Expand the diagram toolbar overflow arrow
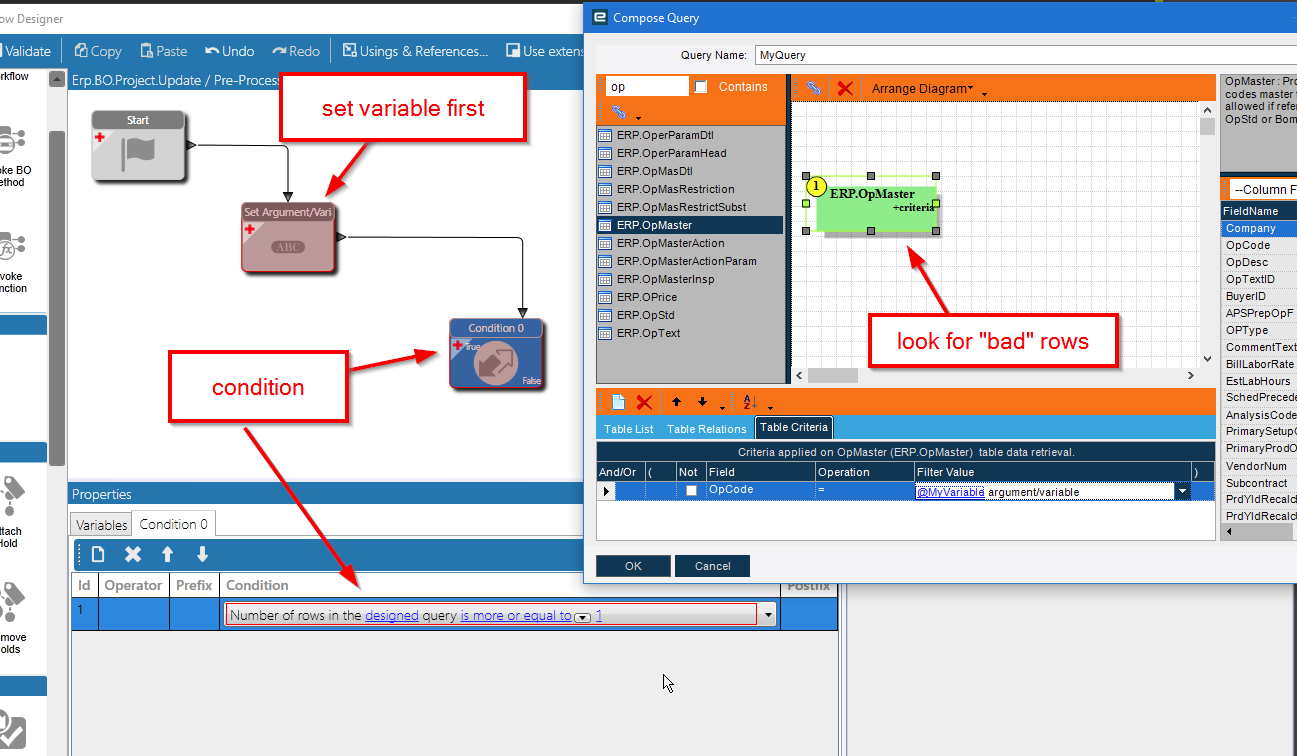 point(984,94)
